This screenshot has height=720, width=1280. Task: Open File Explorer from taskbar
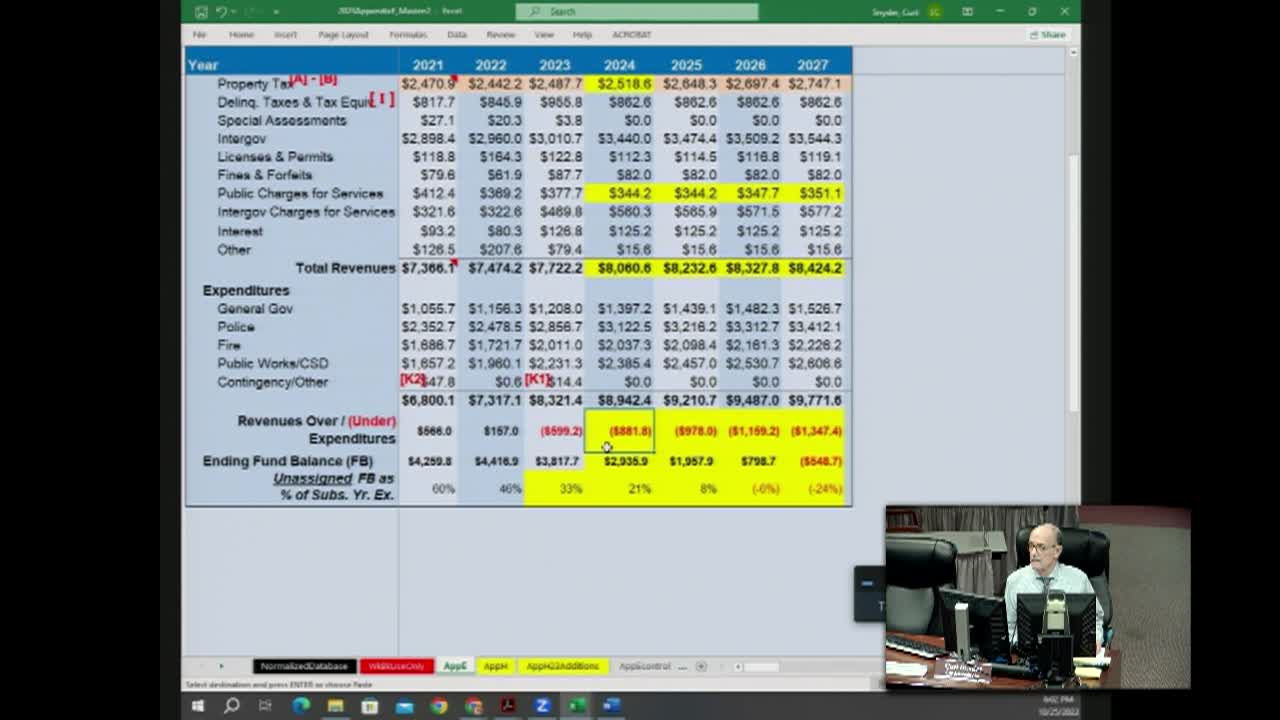point(335,706)
